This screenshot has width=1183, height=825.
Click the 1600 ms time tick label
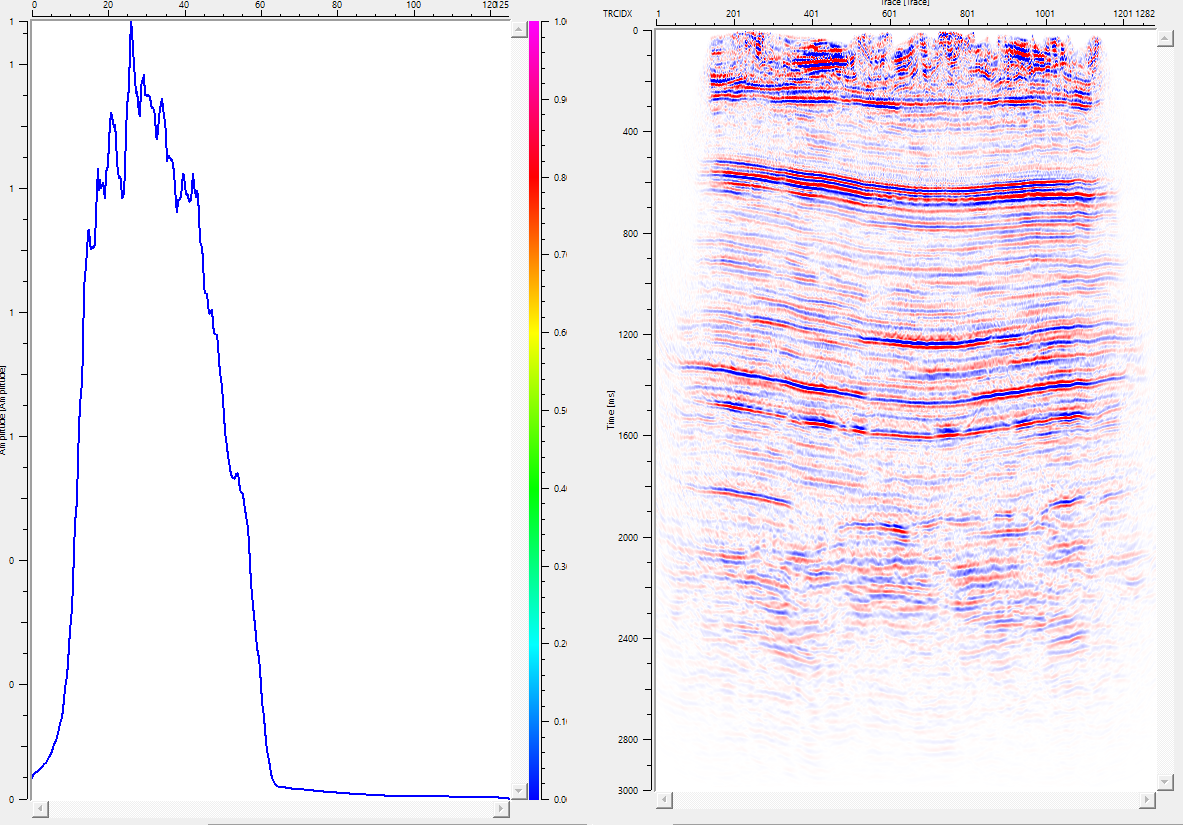[x=628, y=436]
